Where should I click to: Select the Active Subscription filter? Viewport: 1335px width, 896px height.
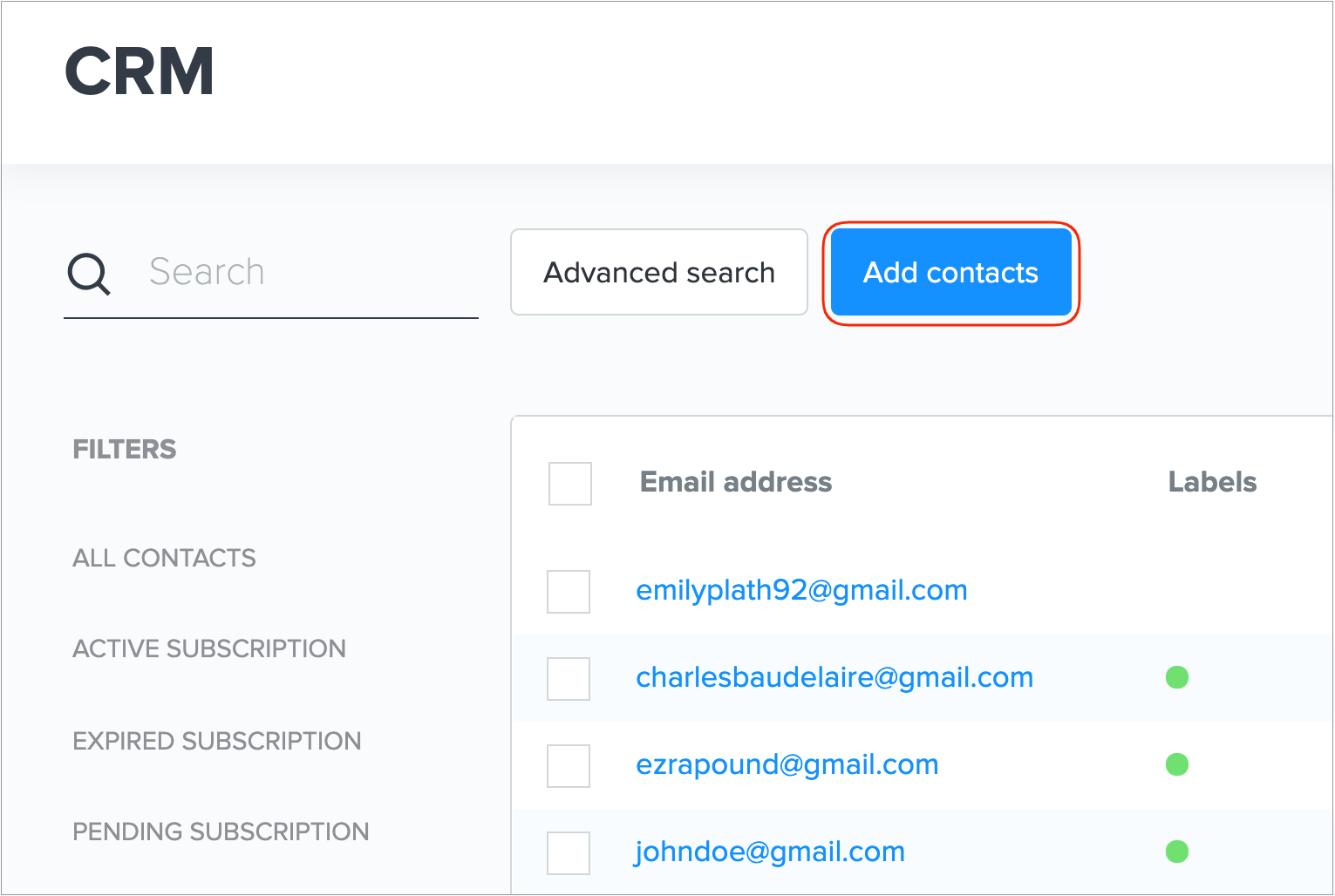click(209, 648)
